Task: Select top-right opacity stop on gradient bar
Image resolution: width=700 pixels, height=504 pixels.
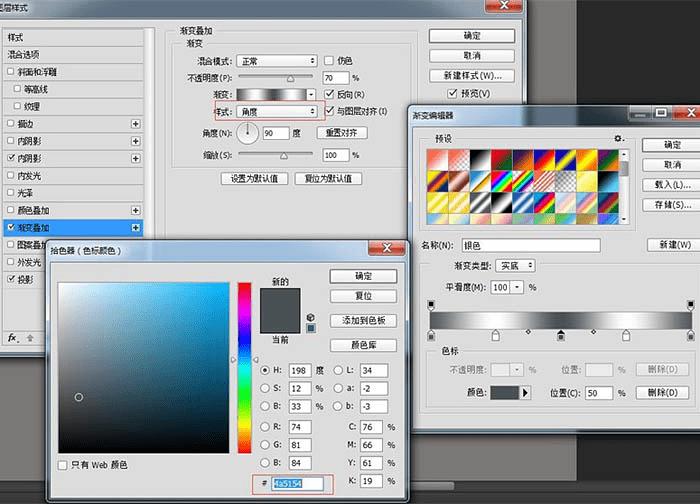Action: point(691,305)
